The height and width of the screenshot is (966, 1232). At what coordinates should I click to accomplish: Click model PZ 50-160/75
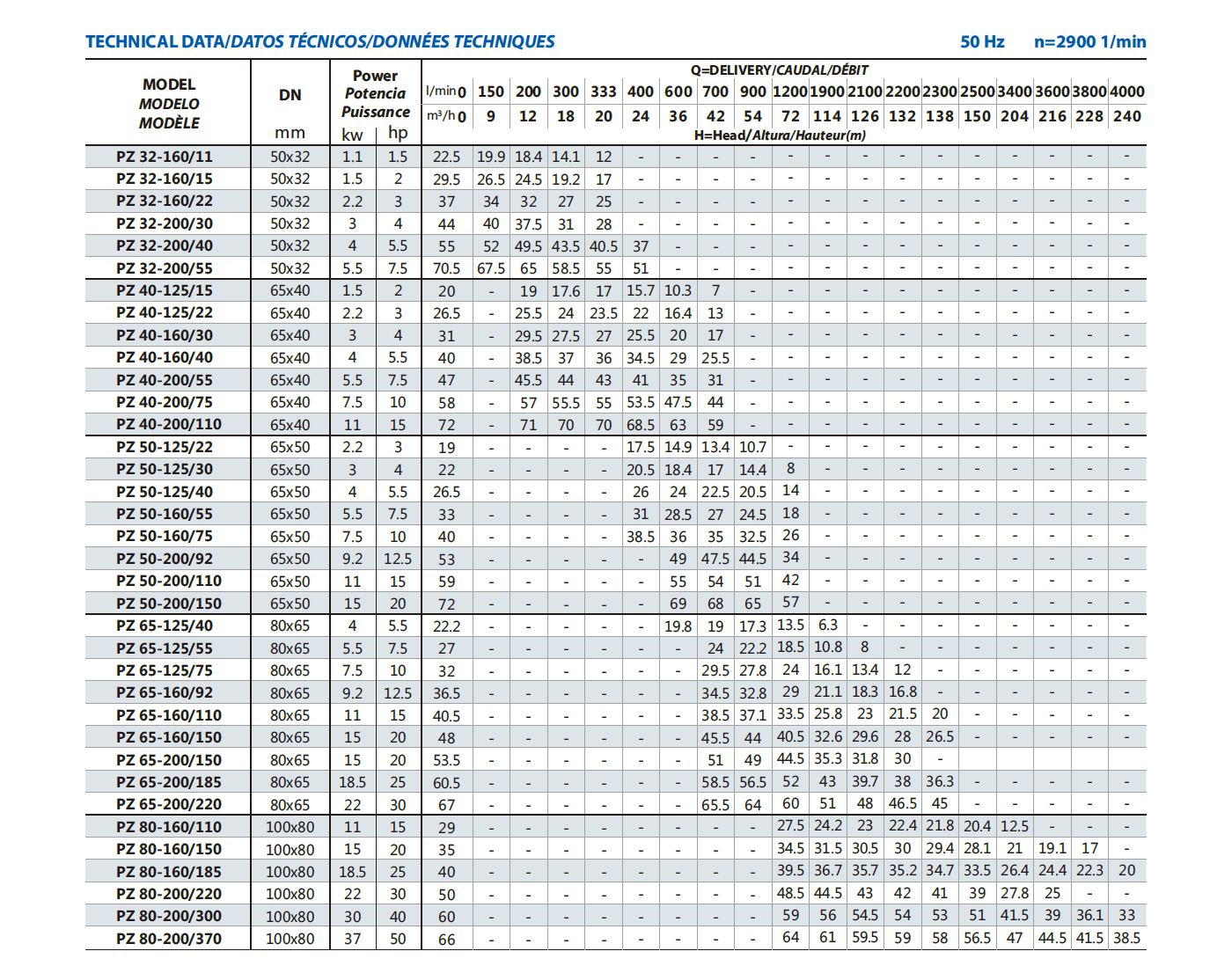[165, 536]
